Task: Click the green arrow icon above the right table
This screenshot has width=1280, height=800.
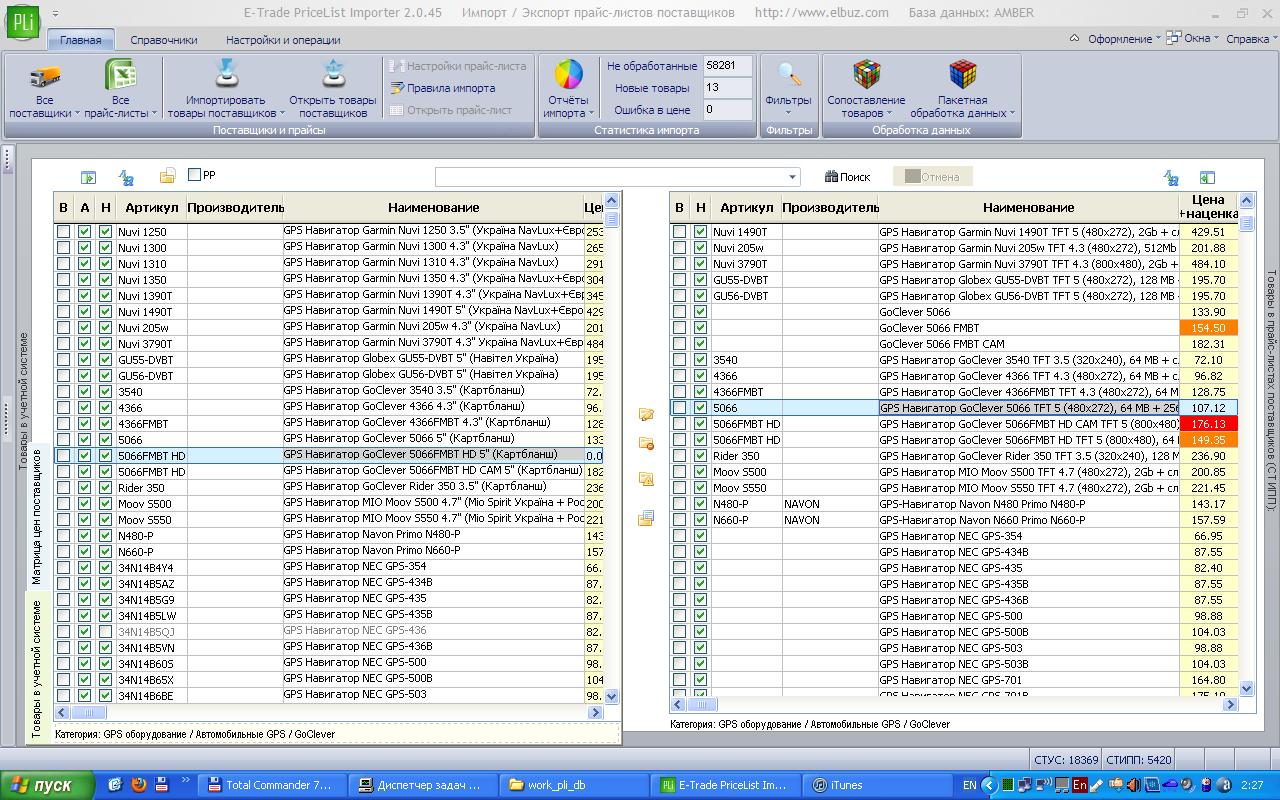Action: click(x=1207, y=177)
